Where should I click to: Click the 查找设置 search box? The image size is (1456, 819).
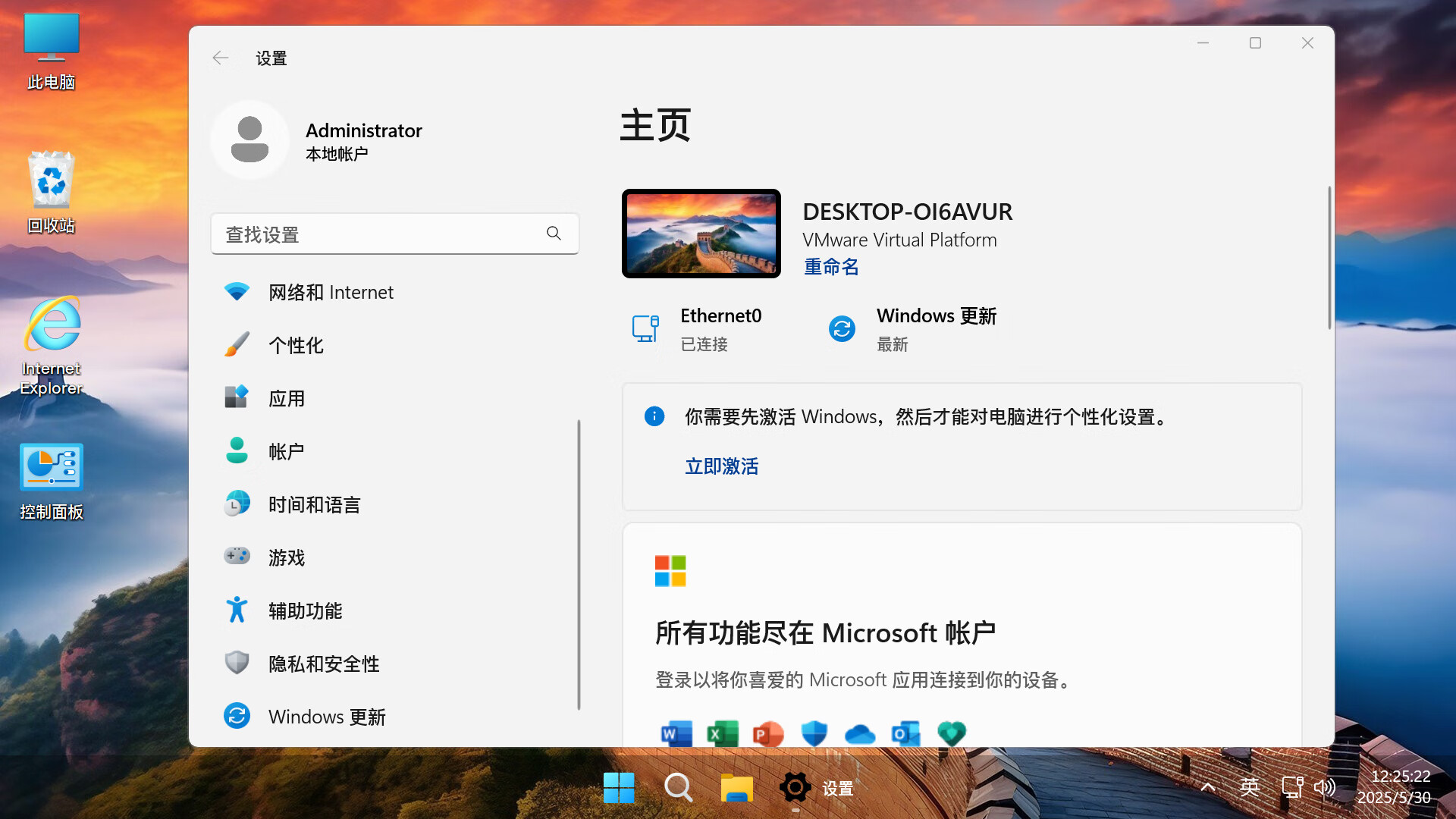(x=394, y=234)
